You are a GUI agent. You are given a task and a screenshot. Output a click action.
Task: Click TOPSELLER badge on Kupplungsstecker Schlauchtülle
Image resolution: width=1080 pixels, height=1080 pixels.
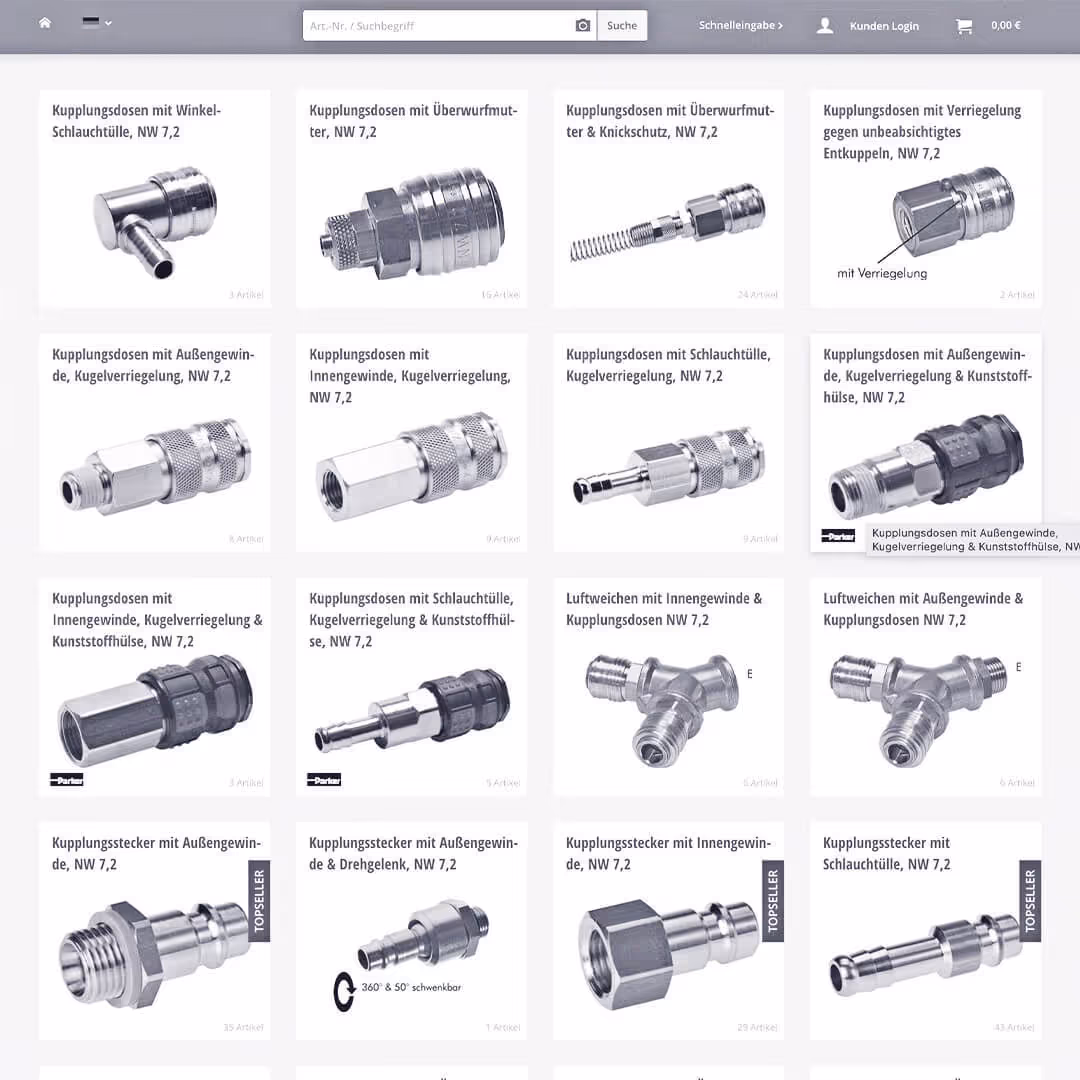pos(1030,901)
